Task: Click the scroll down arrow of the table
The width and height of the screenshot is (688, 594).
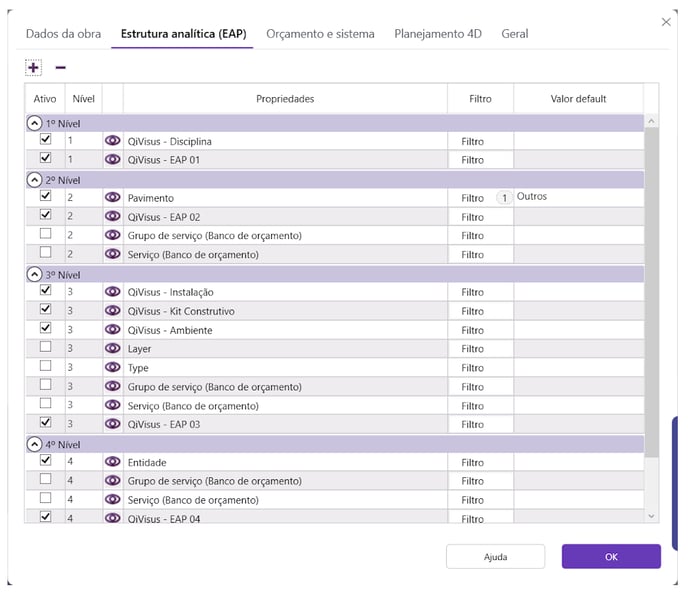Action: click(x=652, y=516)
